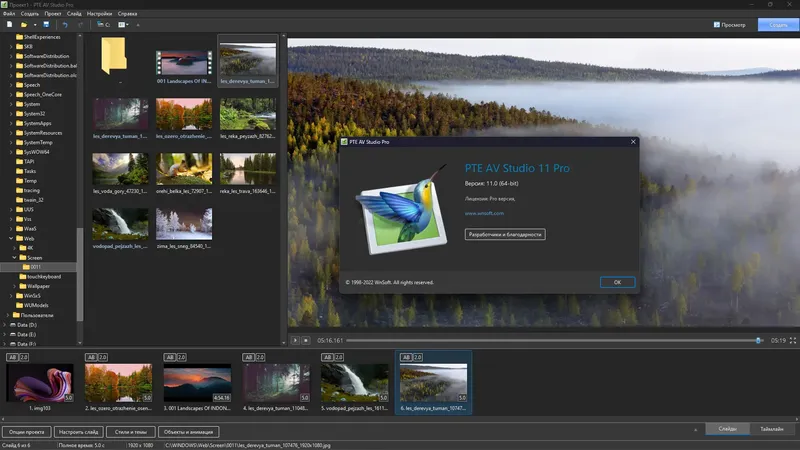Click OK in the About dialog

click(x=617, y=282)
